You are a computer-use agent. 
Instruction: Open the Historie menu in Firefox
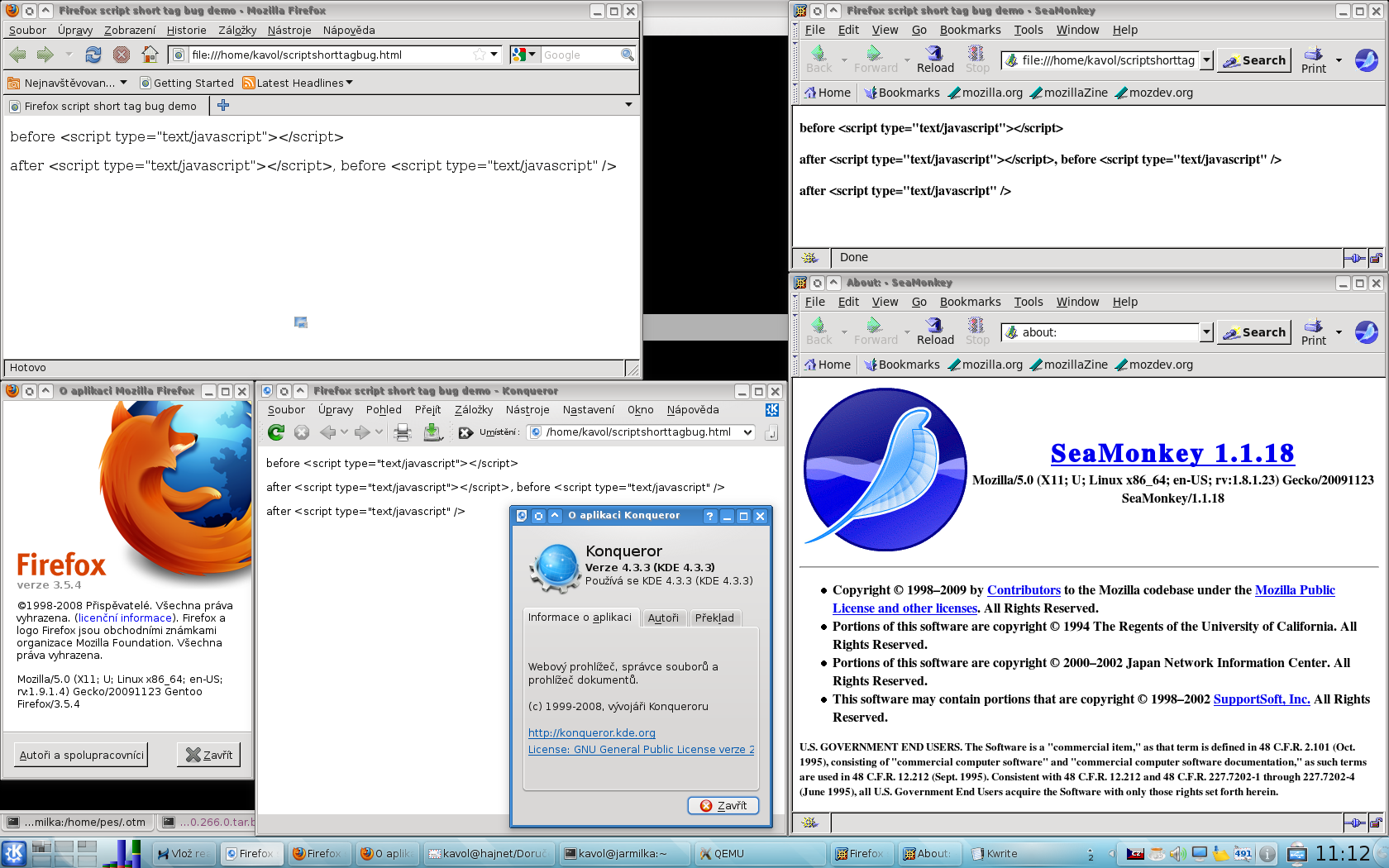[x=187, y=30]
